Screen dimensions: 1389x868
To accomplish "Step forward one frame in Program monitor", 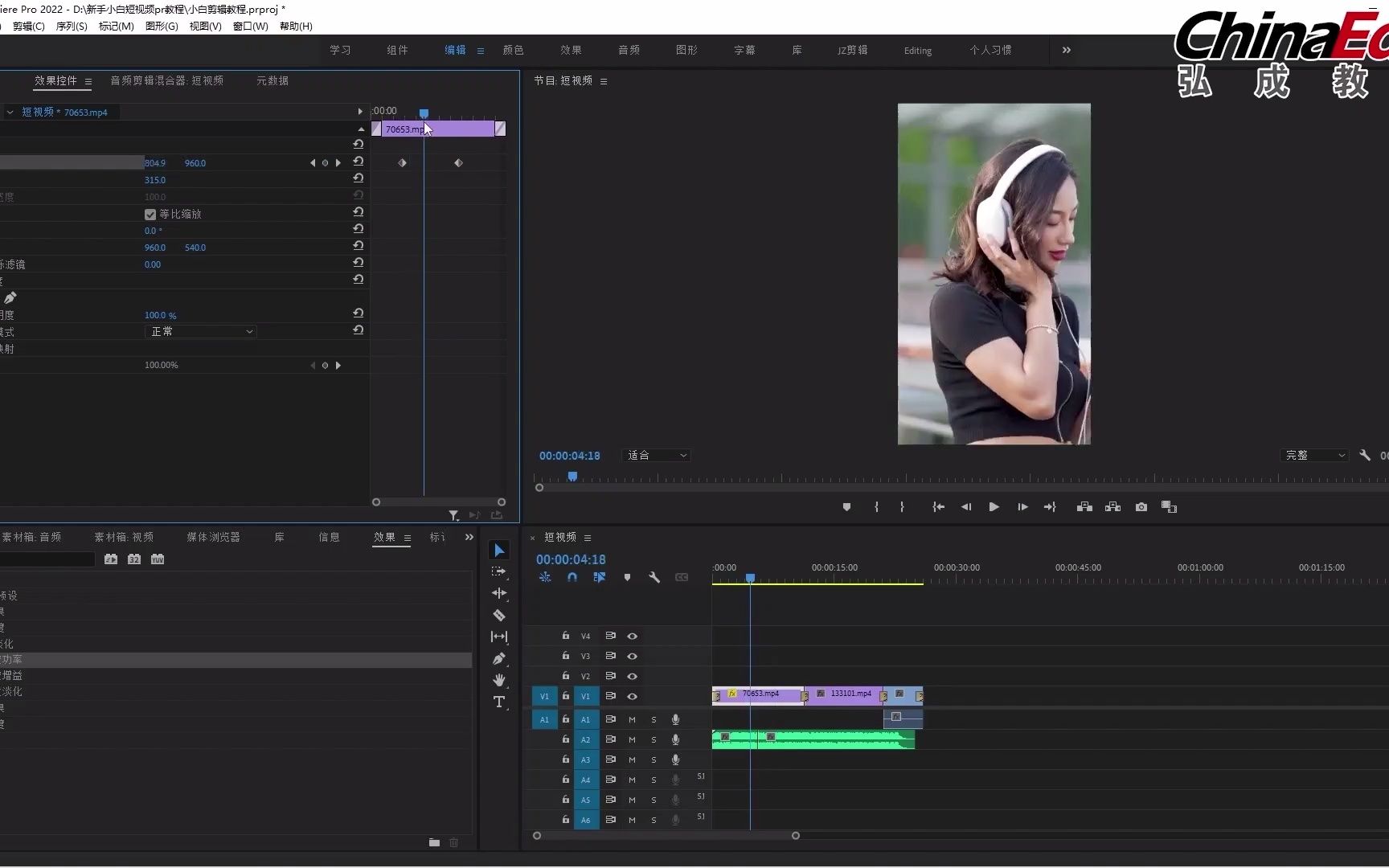I will 1022,507.
